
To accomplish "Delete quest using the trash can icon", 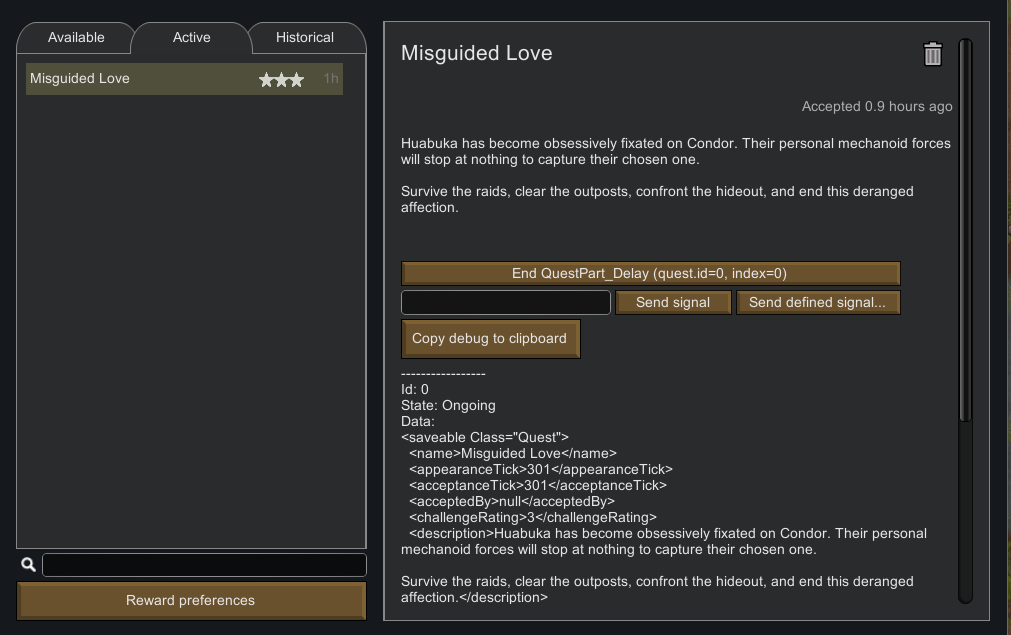I will (932, 54).
